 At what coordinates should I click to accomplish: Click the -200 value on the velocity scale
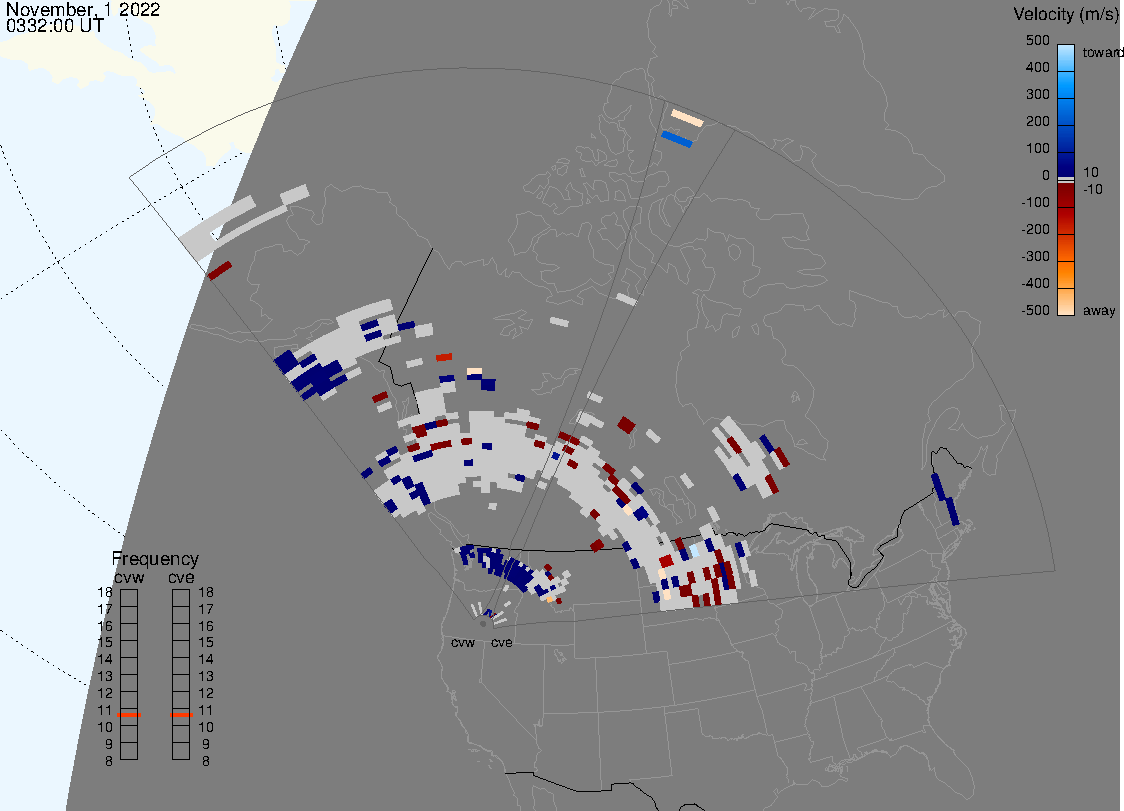tap(1035, 229)
